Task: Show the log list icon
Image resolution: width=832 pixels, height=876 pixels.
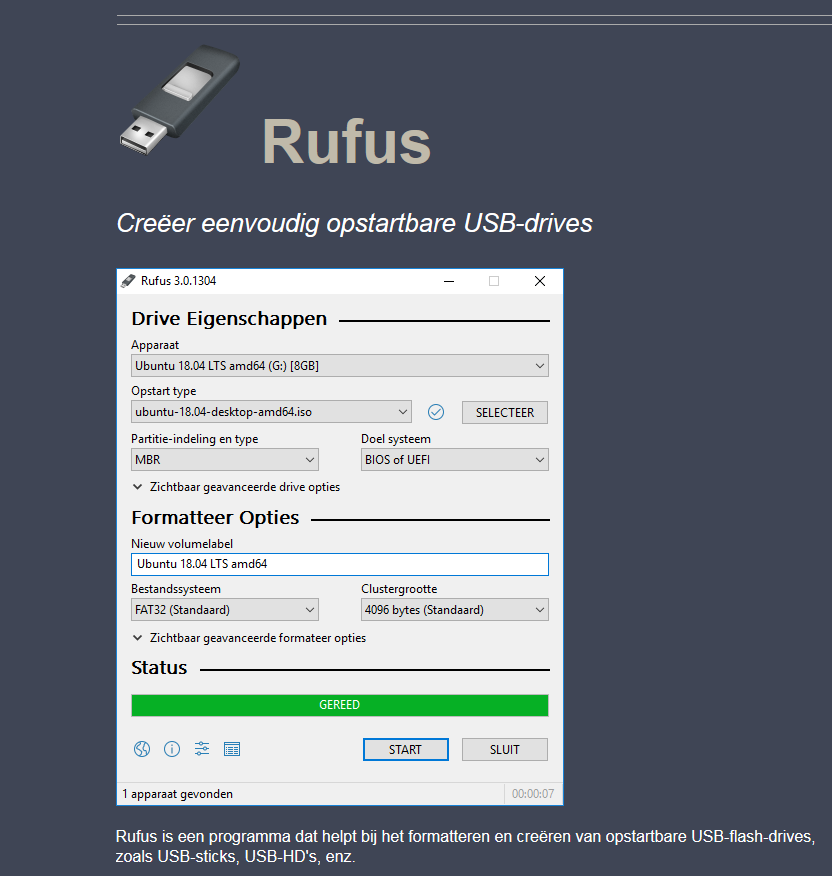Action: (232, 749)
